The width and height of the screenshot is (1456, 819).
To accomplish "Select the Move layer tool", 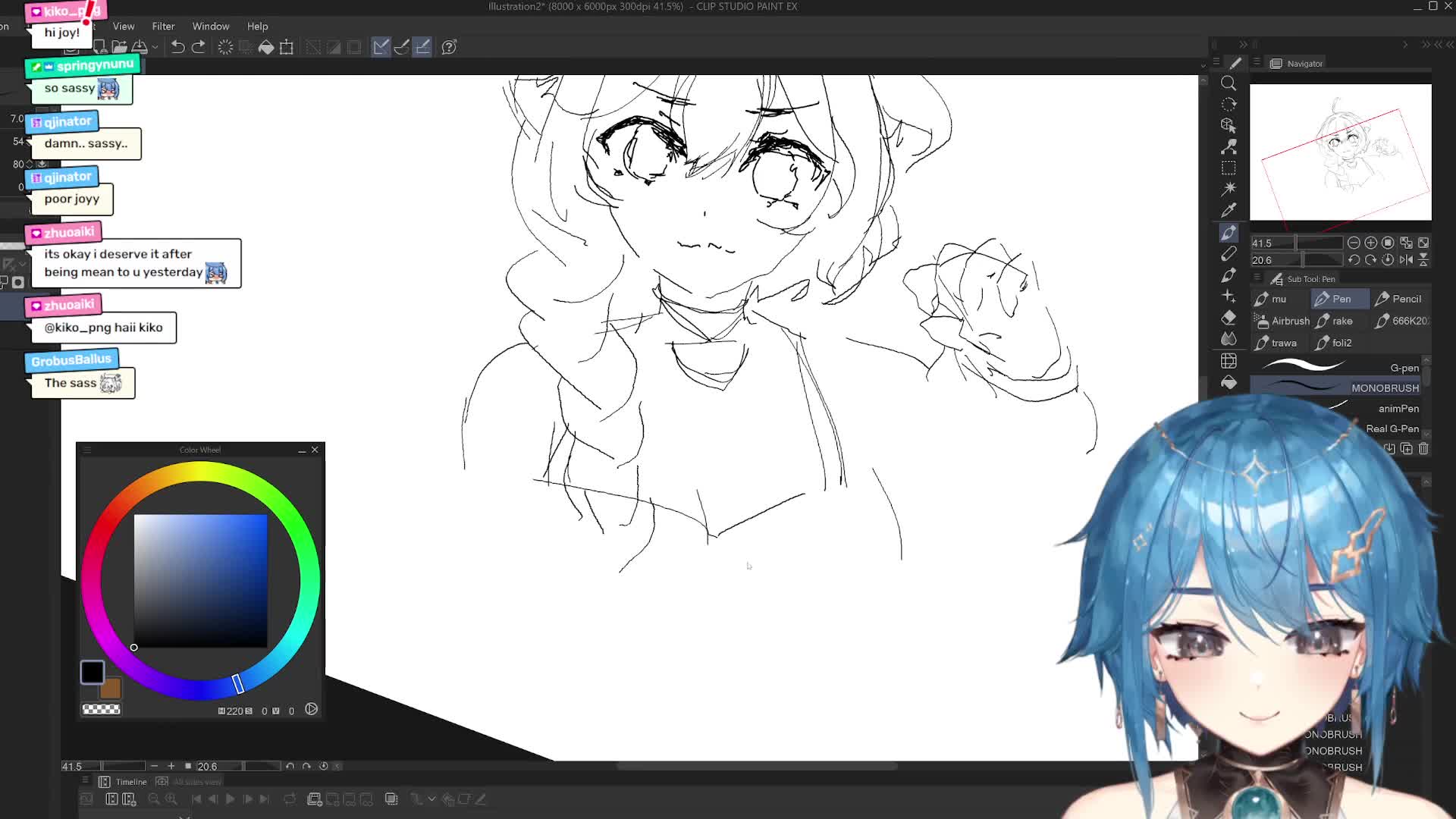I will tap(1228, 146).
